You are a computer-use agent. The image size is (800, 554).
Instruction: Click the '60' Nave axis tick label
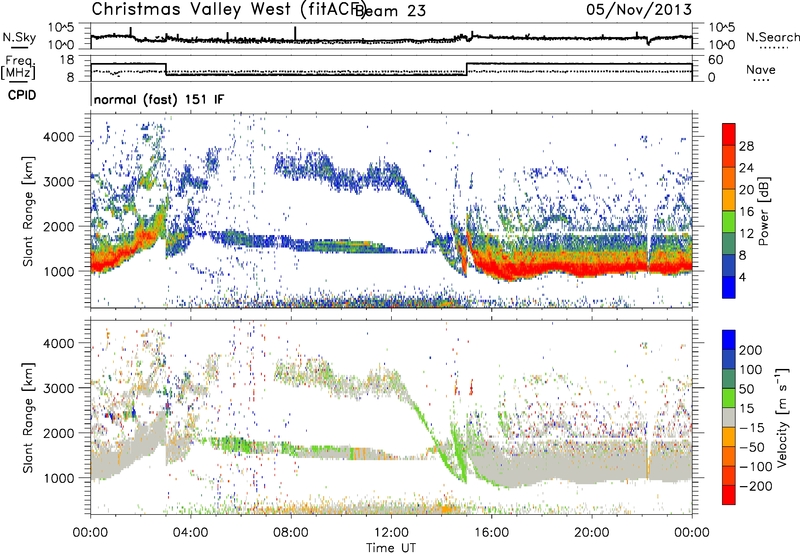pos(716,60)
